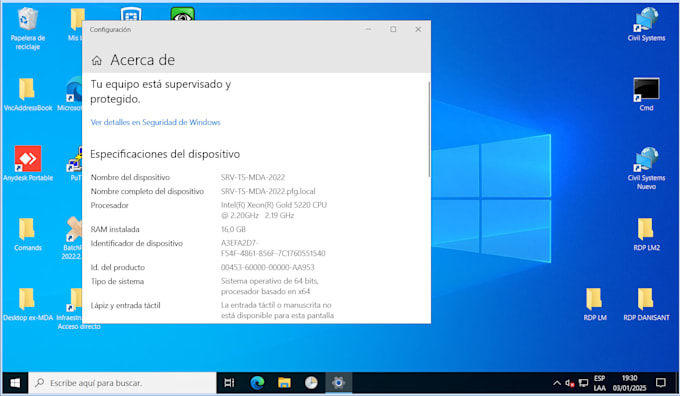Open the clock showing 19:30
The width and height of the screenshot is (680, 396).
629,383
